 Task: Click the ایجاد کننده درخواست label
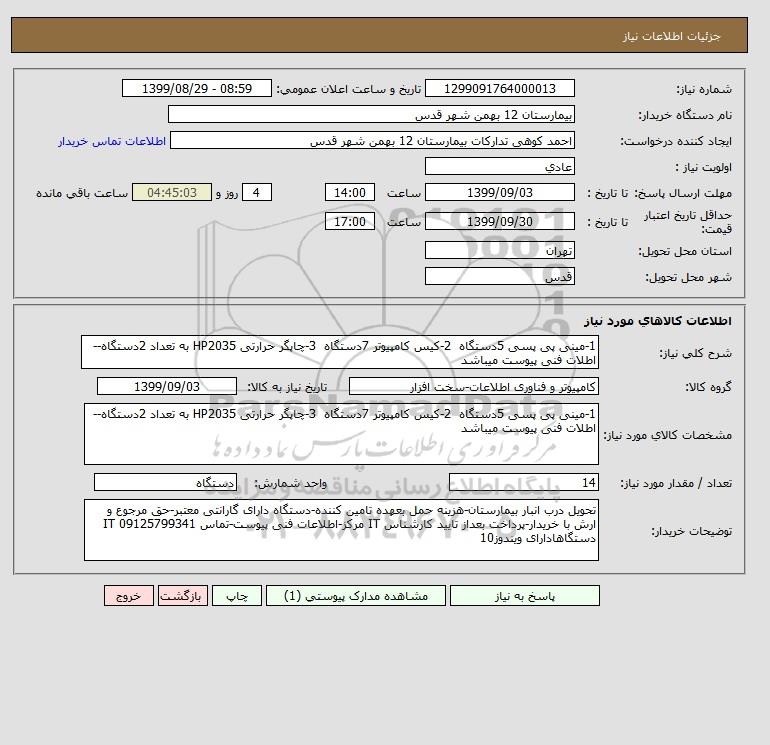[x=676, y=141]
